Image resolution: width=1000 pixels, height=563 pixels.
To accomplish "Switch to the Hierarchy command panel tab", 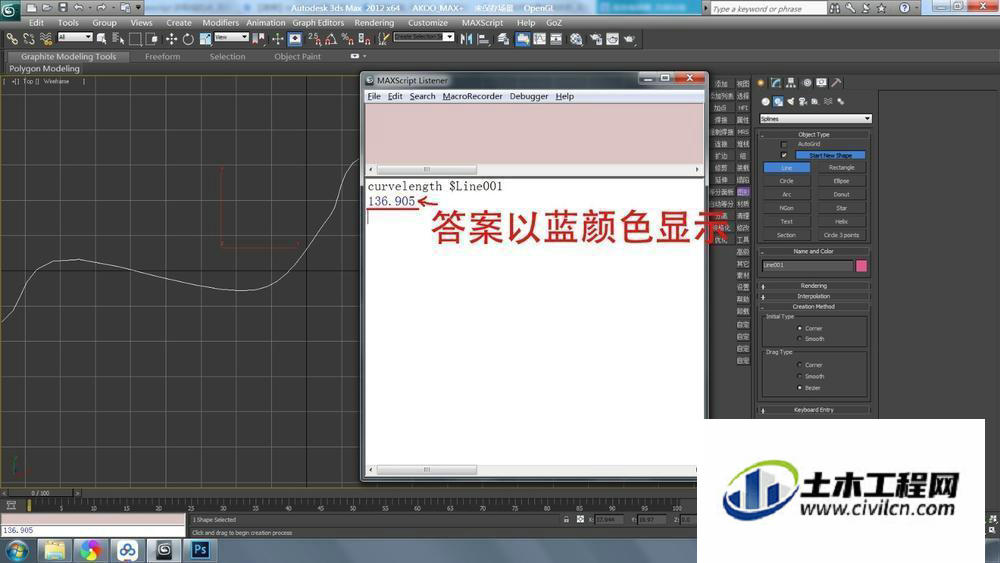I will (791, 83).
